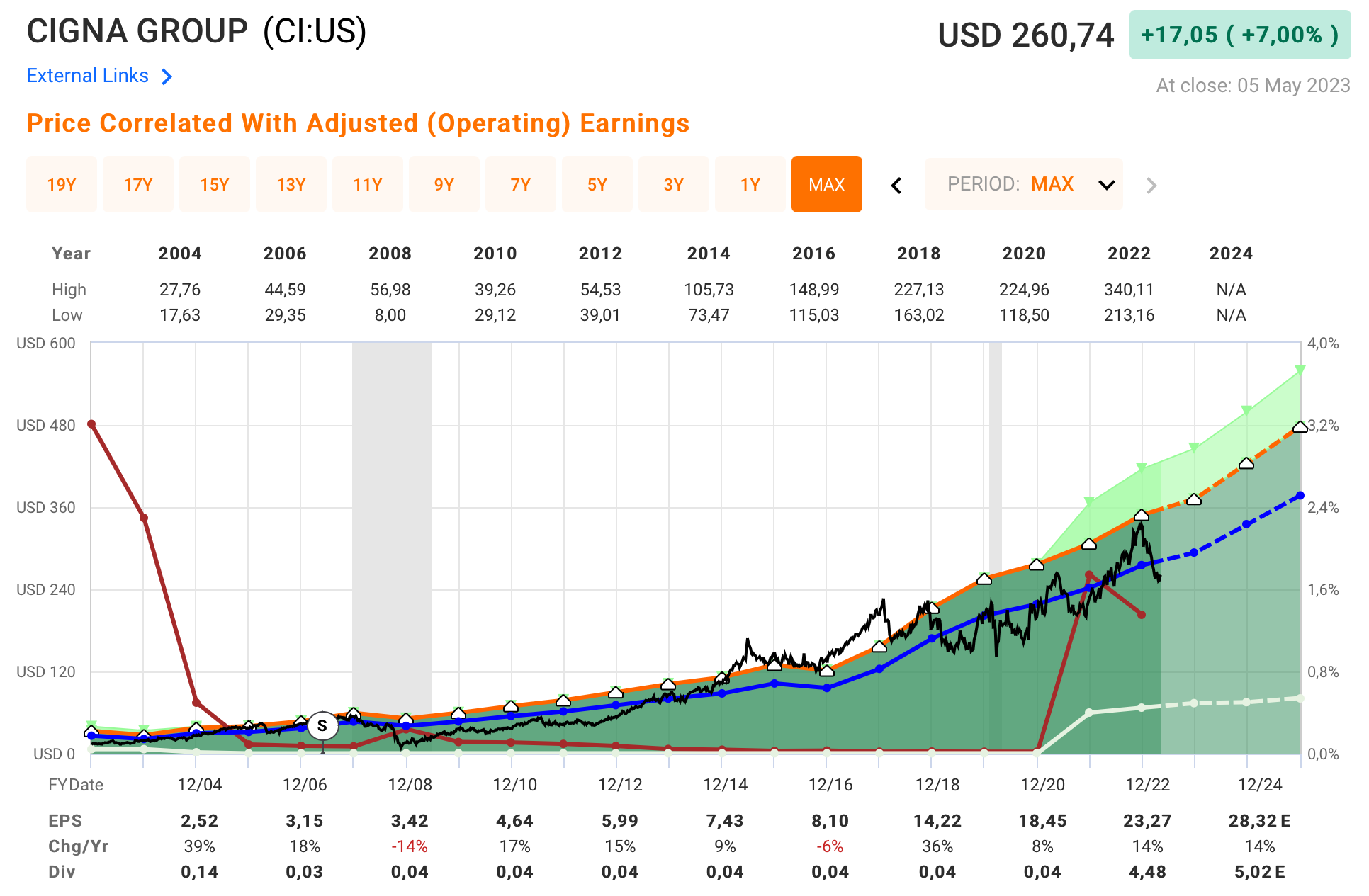Click the S split marker on chart

point(322,725)
